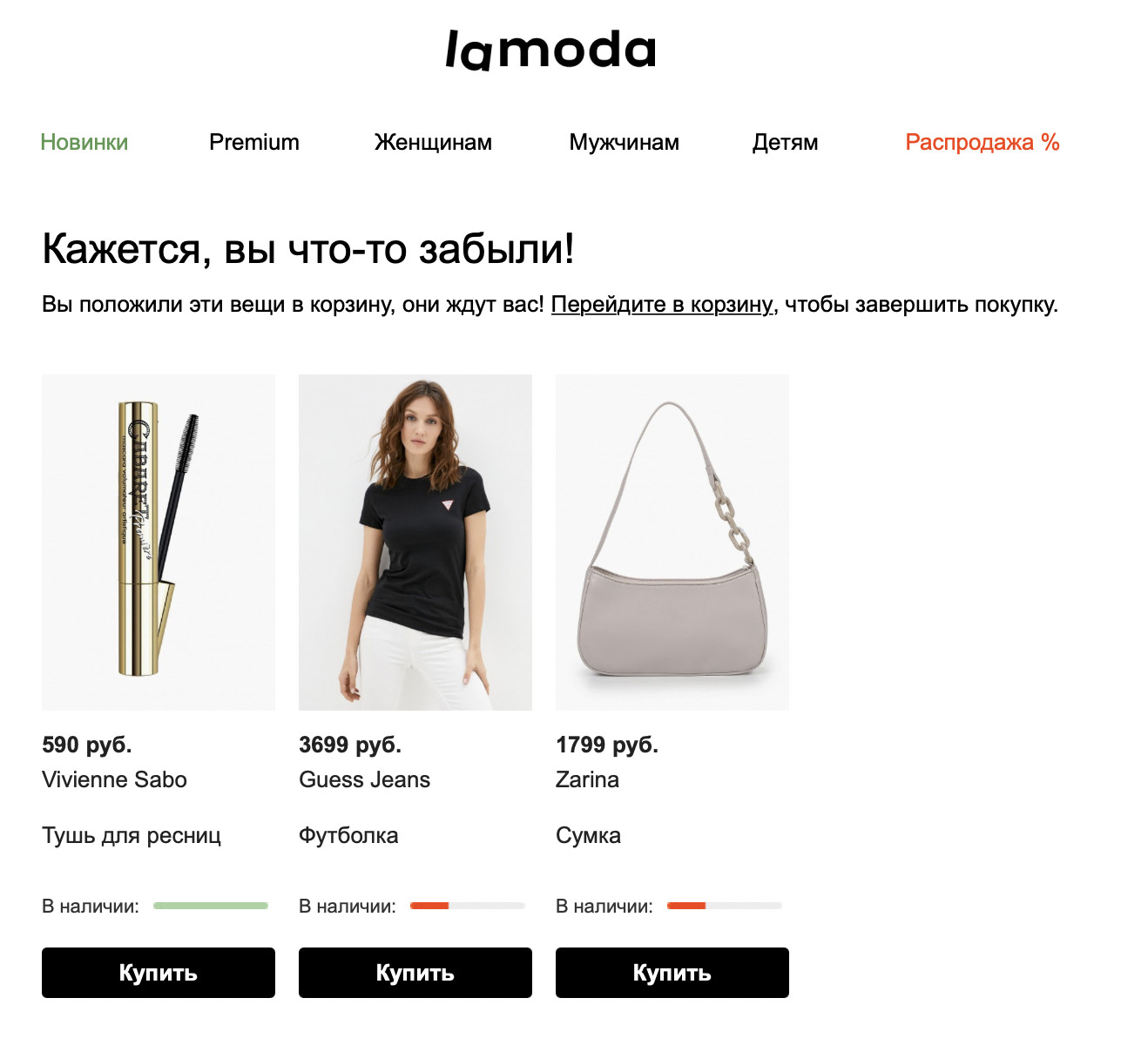
Task: Open the Новинки menu item
Action: (84, 142)
